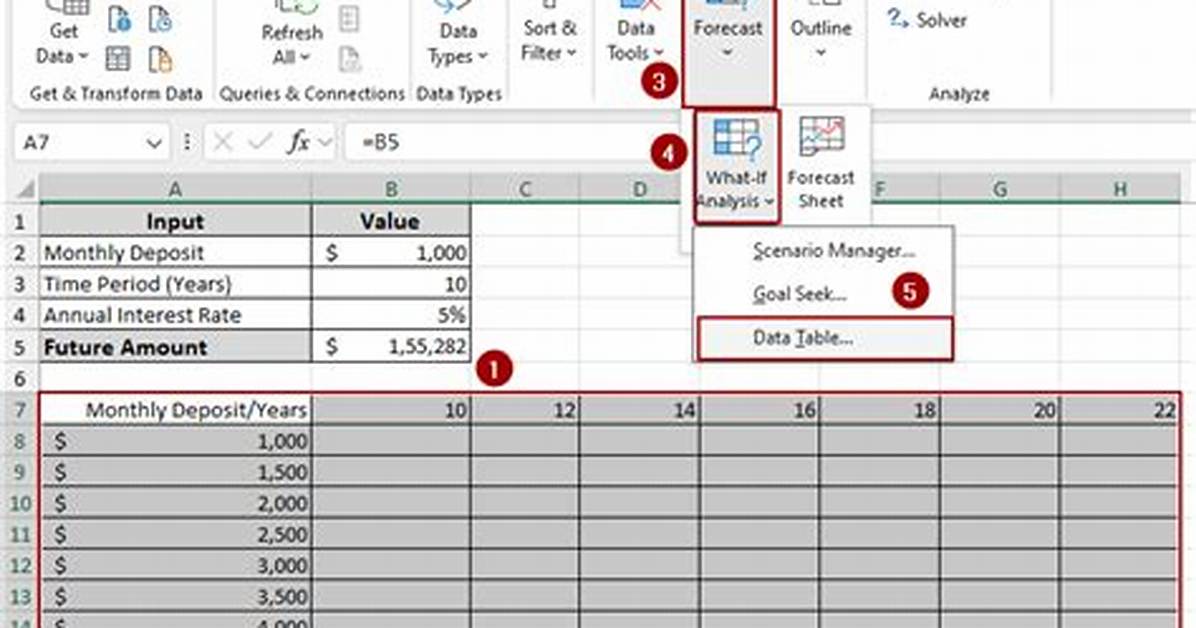1196x628 pixels.
Task: Click the row 7 cell with 16
Action: coord(760,410)
